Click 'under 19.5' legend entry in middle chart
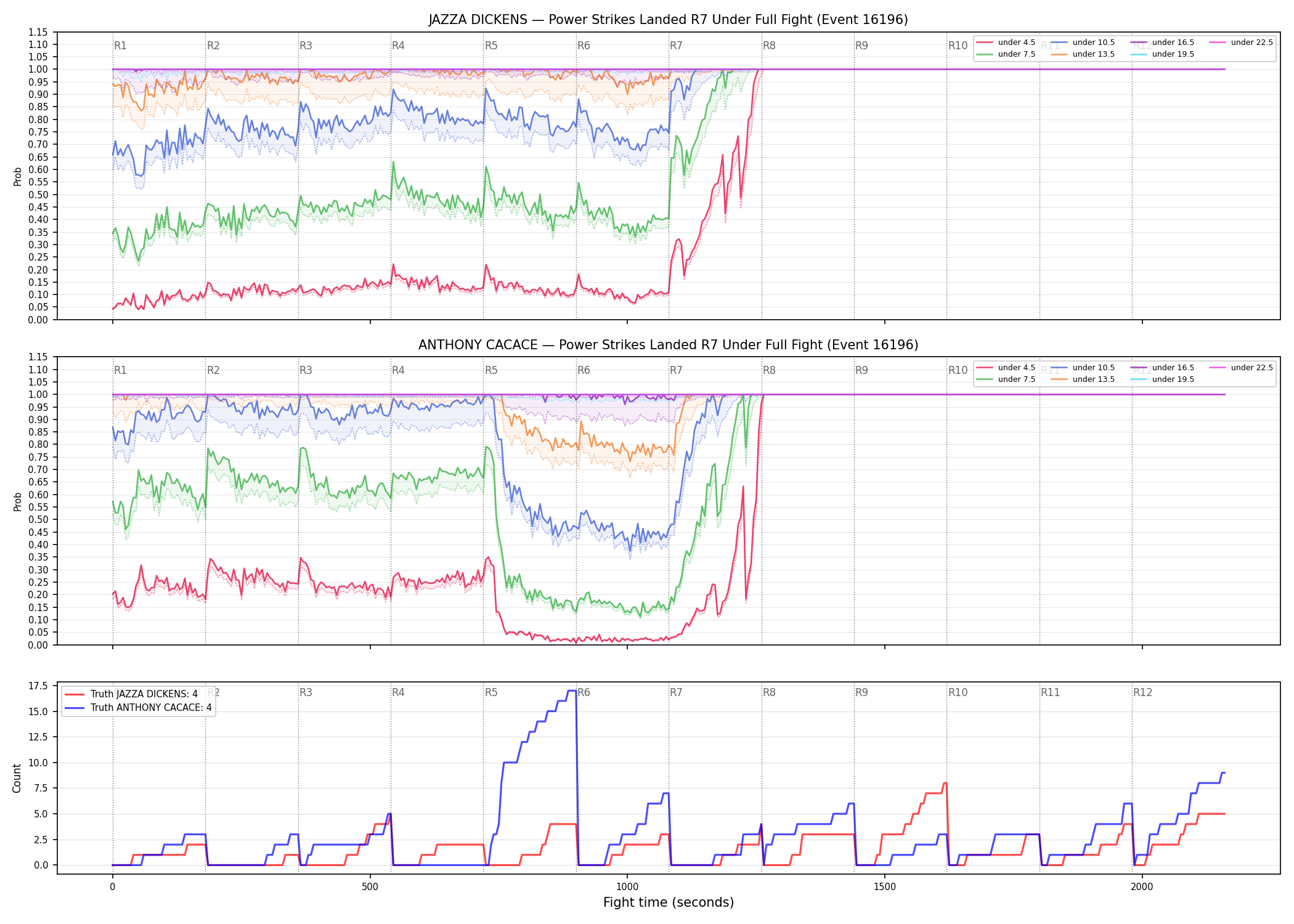This screenshot has width=1294, height=924. coord(1162,379)
